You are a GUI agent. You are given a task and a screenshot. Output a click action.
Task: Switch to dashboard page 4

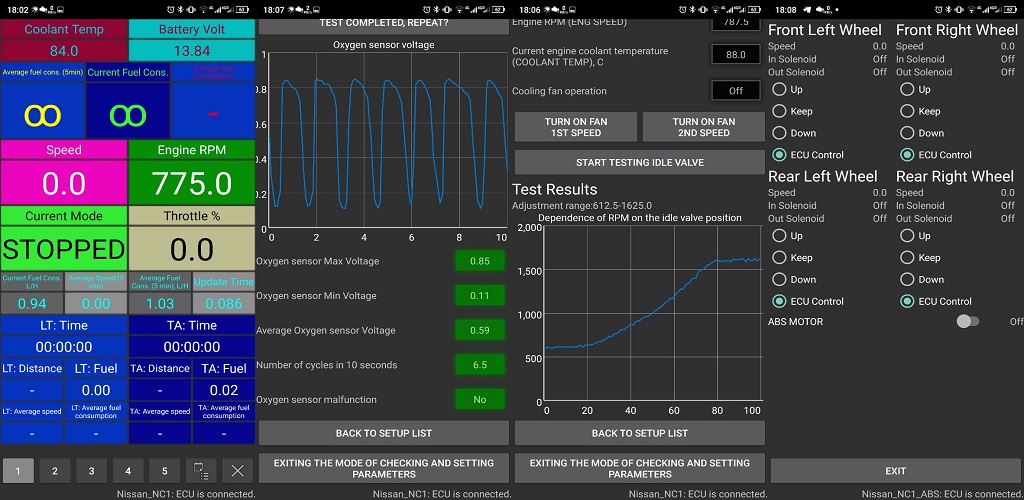click(128, 470)
